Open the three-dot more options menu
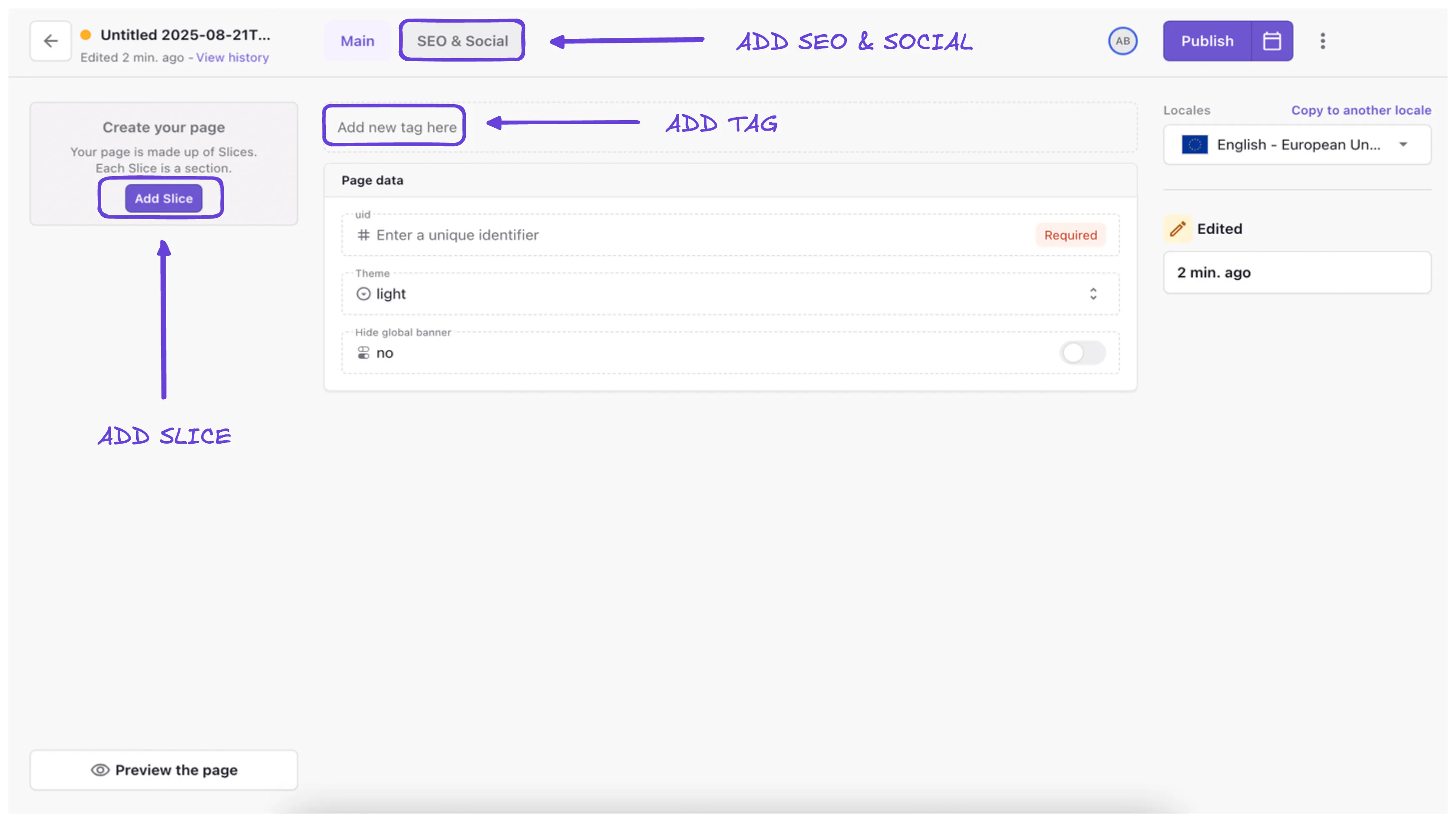The image size is (1456, 822). point(1323,41)
